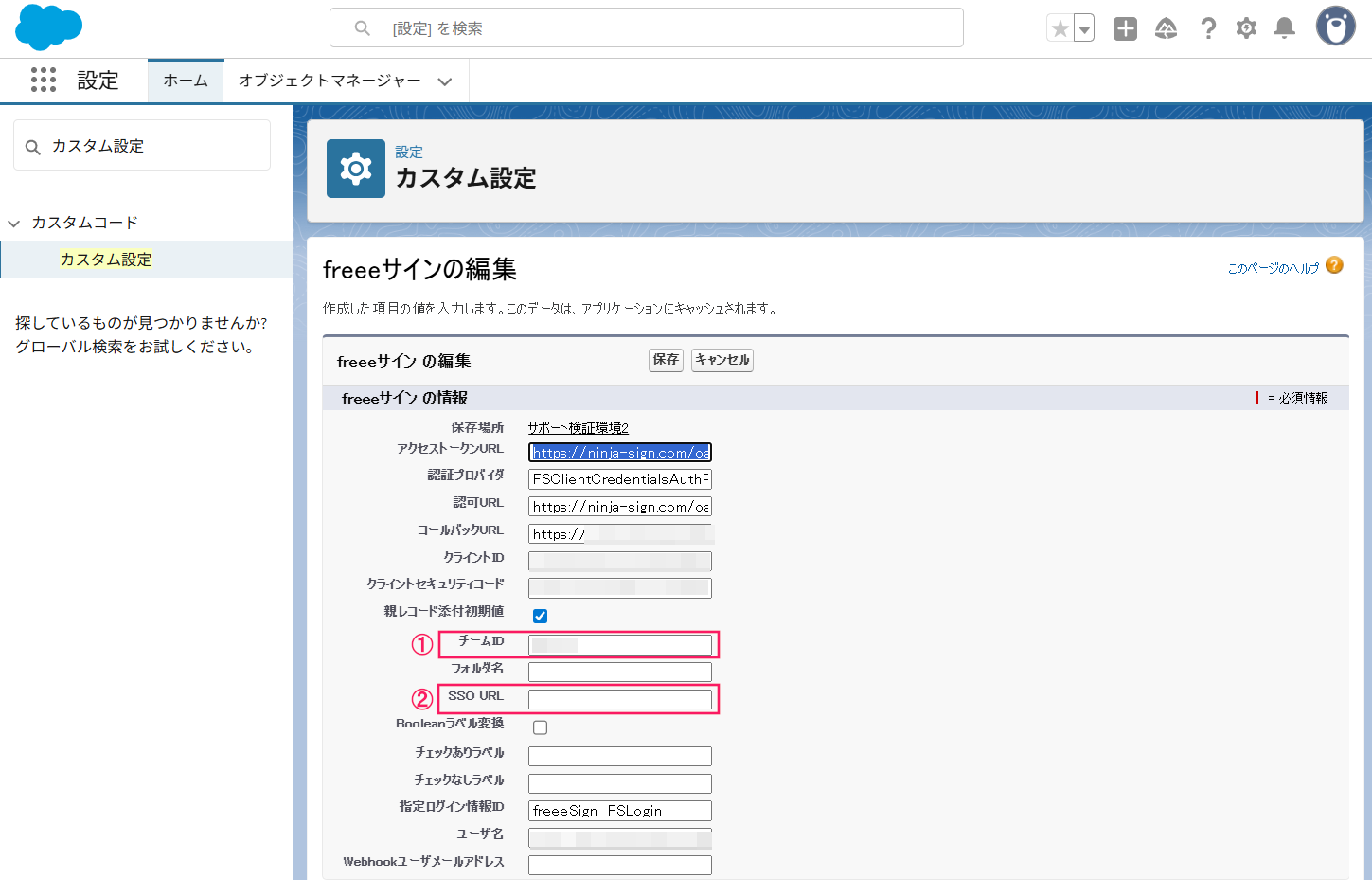1372x880 pixels.
Task: Click the 設定 app name label
Action: click(98, 81)
